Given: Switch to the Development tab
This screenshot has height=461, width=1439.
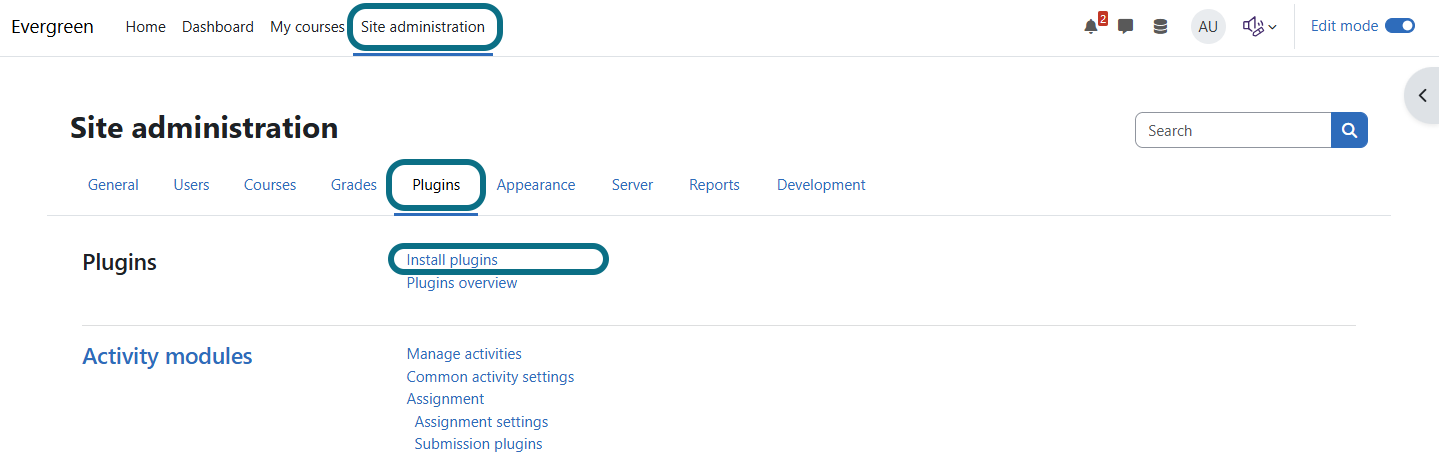Looking at the screenshot, I should [x=821, y=185].
